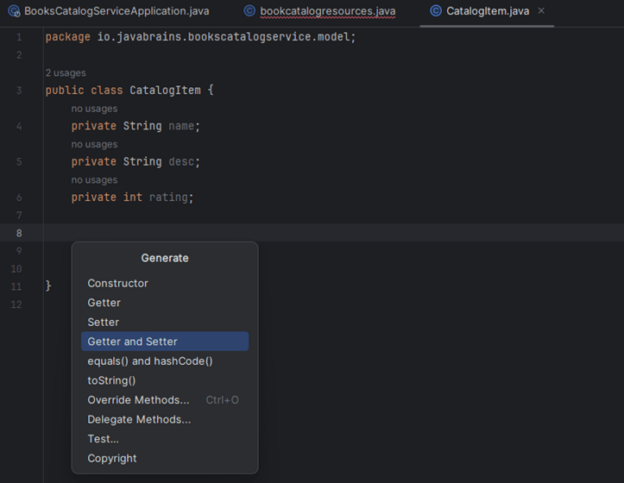Generate equals() and hashCode() methods
This screenshot has width=624, height=483.
tap(150, 361)
